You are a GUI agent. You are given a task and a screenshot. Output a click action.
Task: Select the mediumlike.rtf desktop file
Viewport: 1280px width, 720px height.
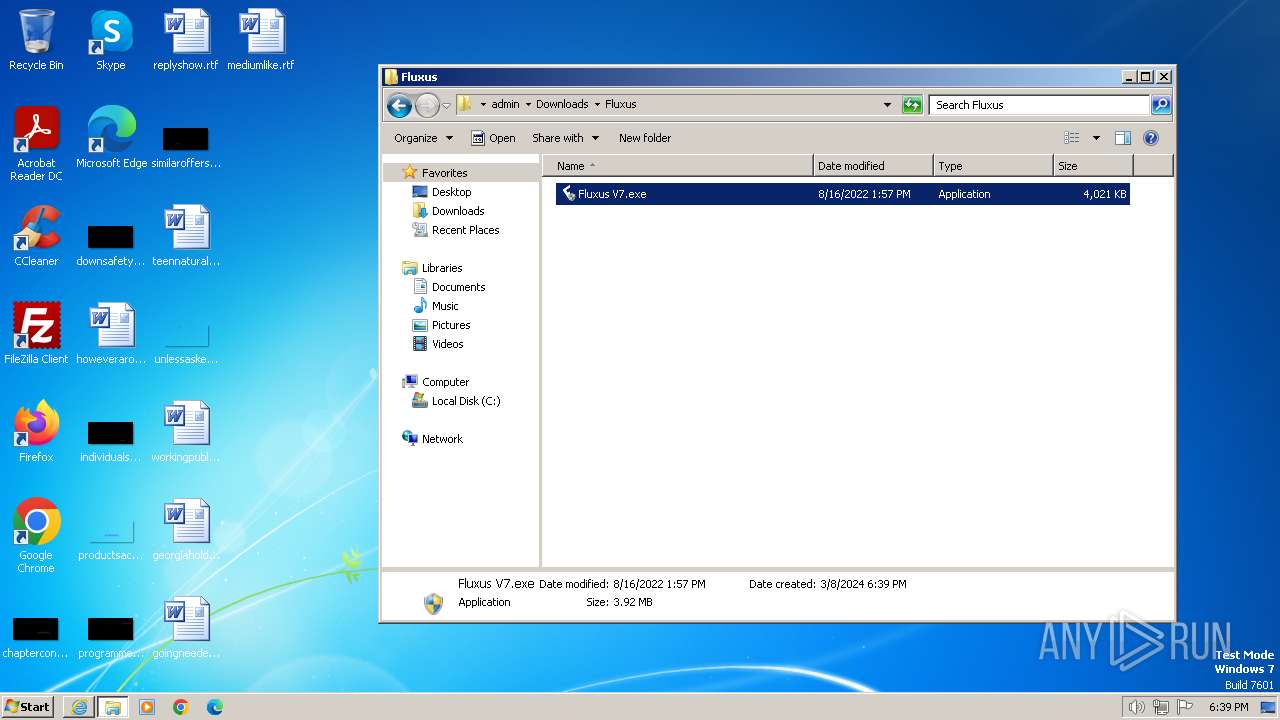pos(261,40)
